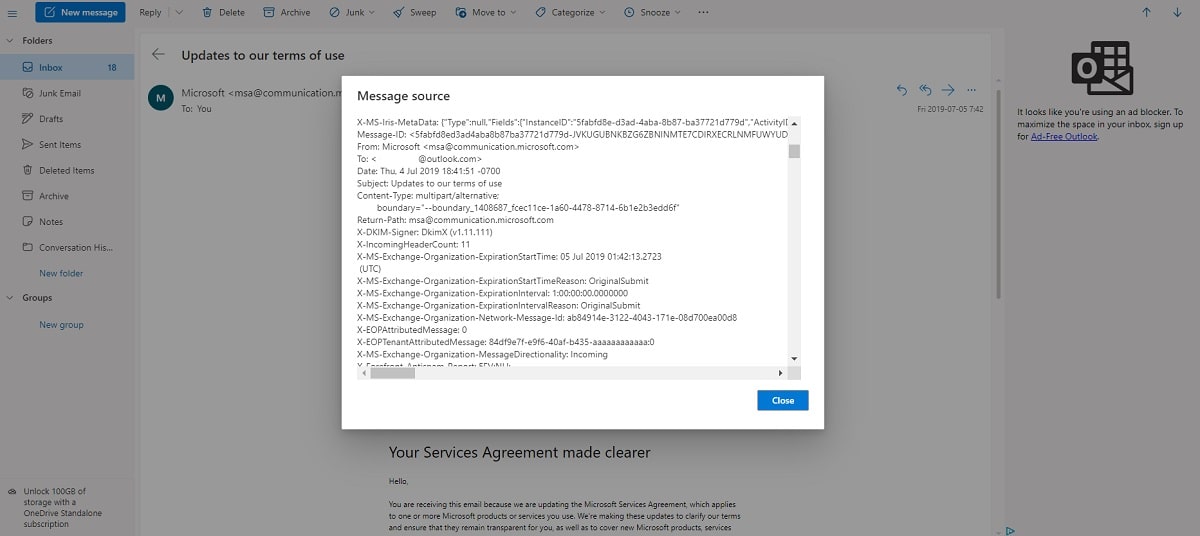Click the ad choices icon at bottom right
1200x536 pixels.
pyautogui.click(x=1011, y=531)
